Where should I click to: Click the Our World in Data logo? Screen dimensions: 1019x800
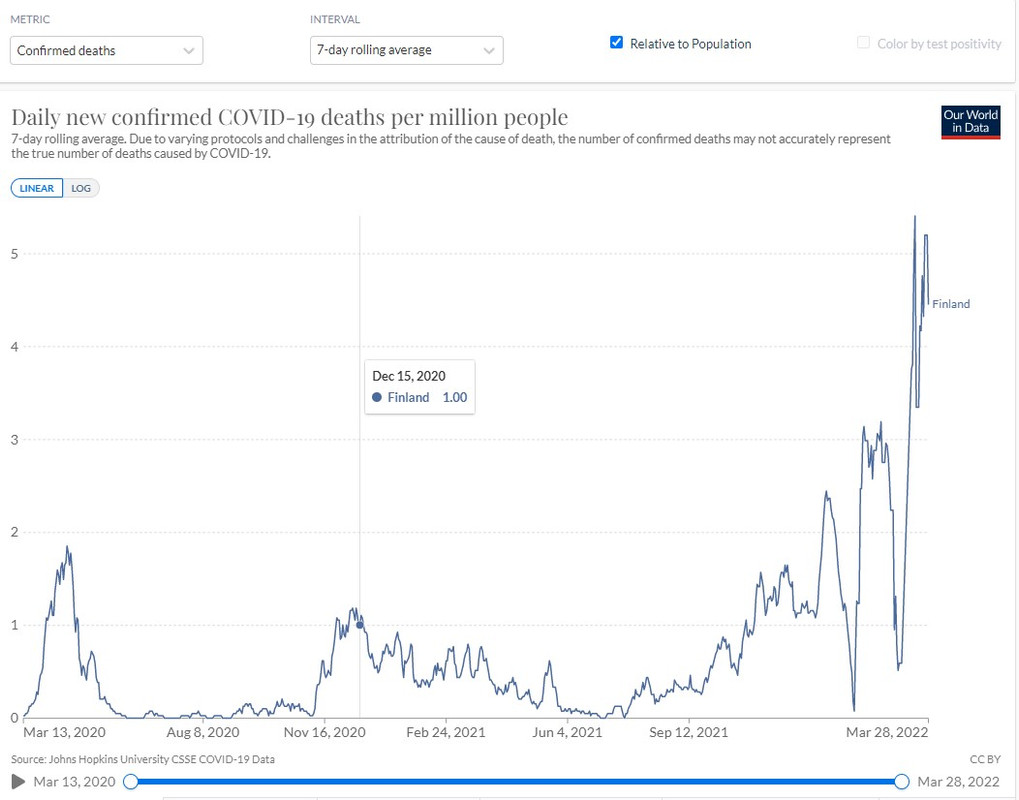pyautogui.click(x=970, y=122)
